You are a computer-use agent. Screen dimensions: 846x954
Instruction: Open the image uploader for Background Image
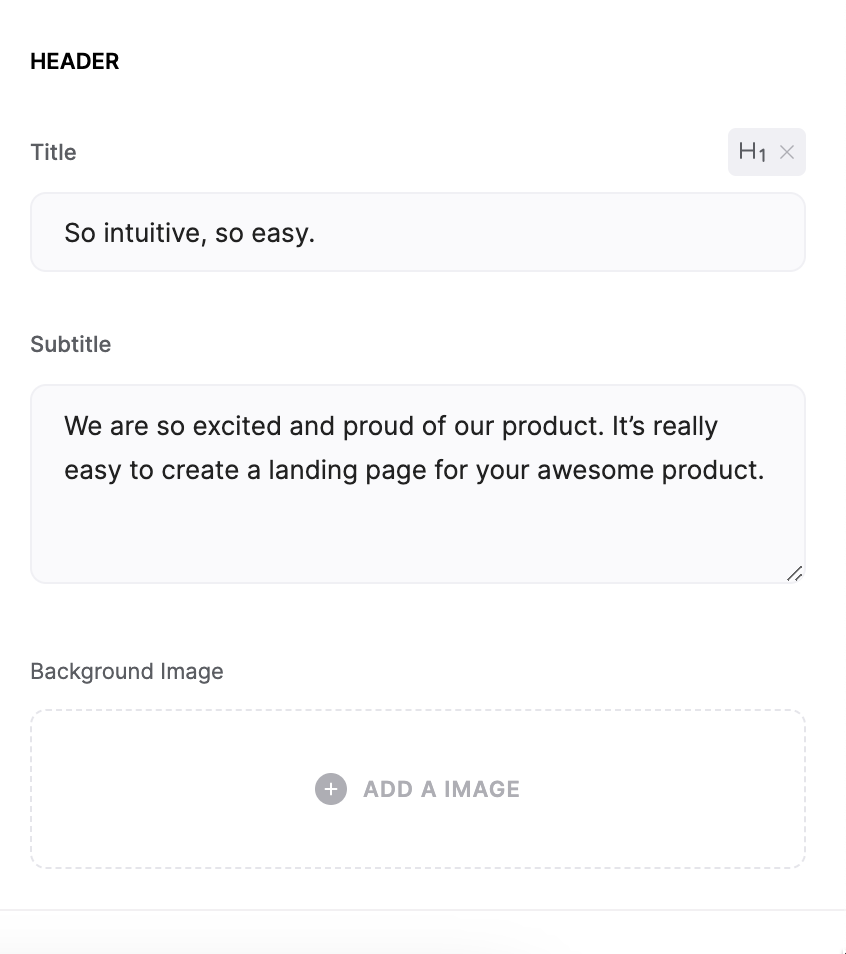pyautogui.click(x=418, y=788)
